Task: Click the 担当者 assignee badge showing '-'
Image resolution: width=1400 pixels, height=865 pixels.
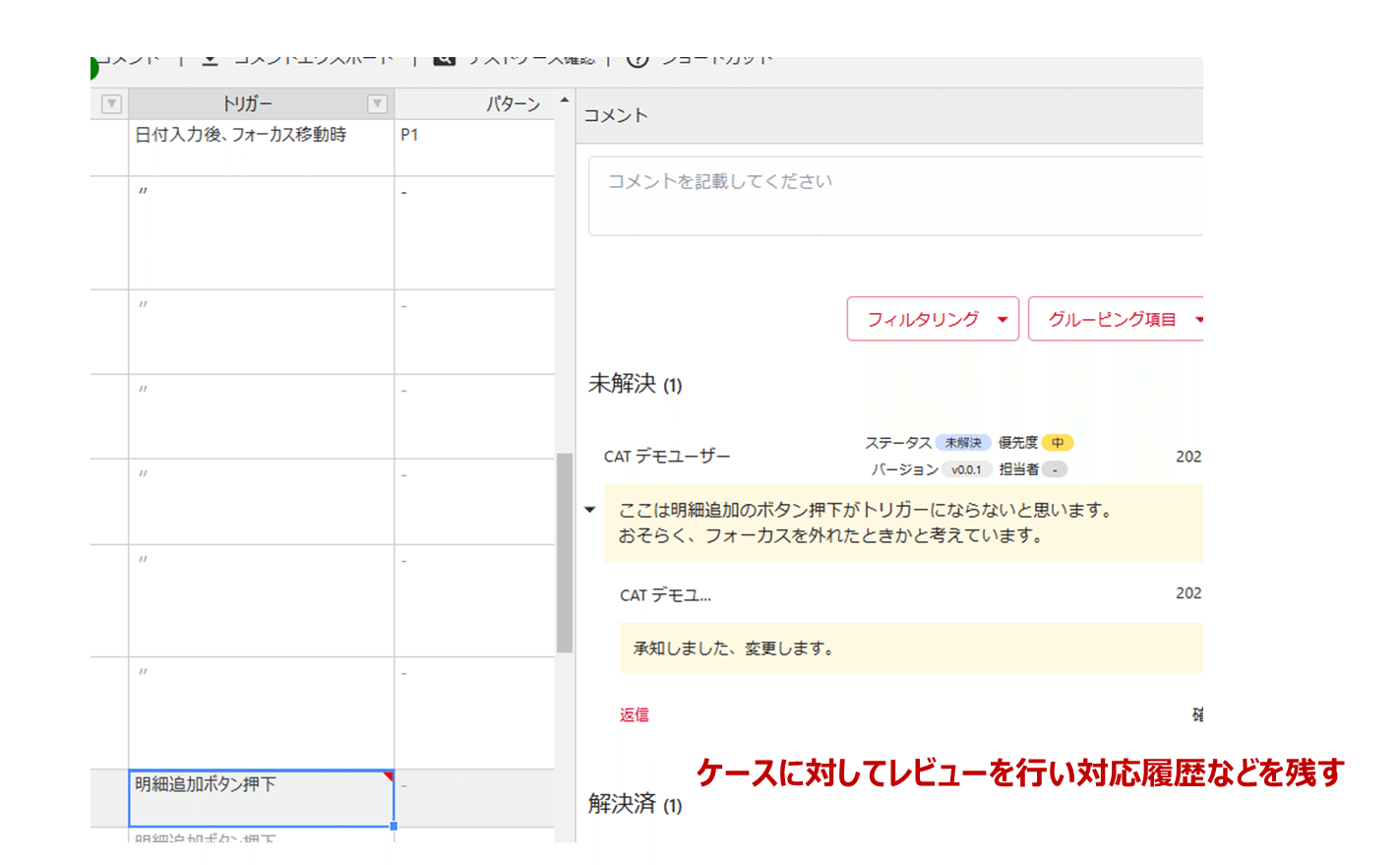Action: (x=1055, y=469)
